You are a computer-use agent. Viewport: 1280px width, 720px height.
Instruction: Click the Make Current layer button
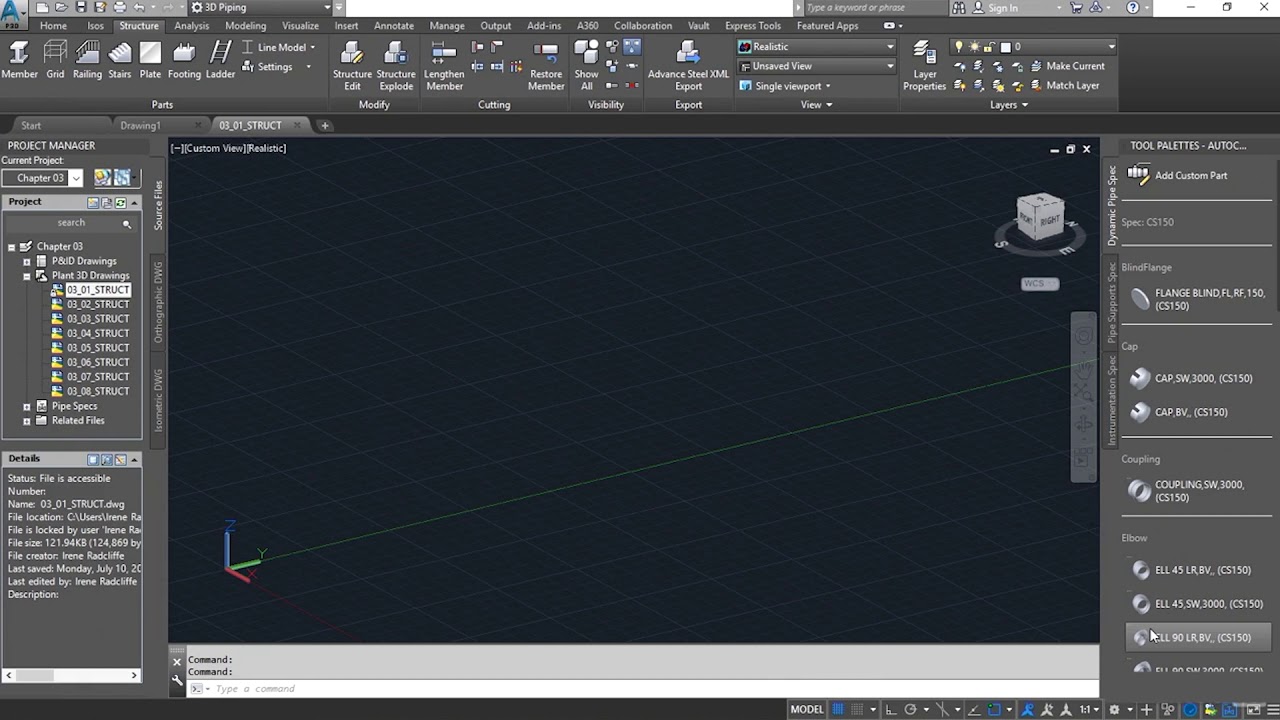(x=1066, y=66)
